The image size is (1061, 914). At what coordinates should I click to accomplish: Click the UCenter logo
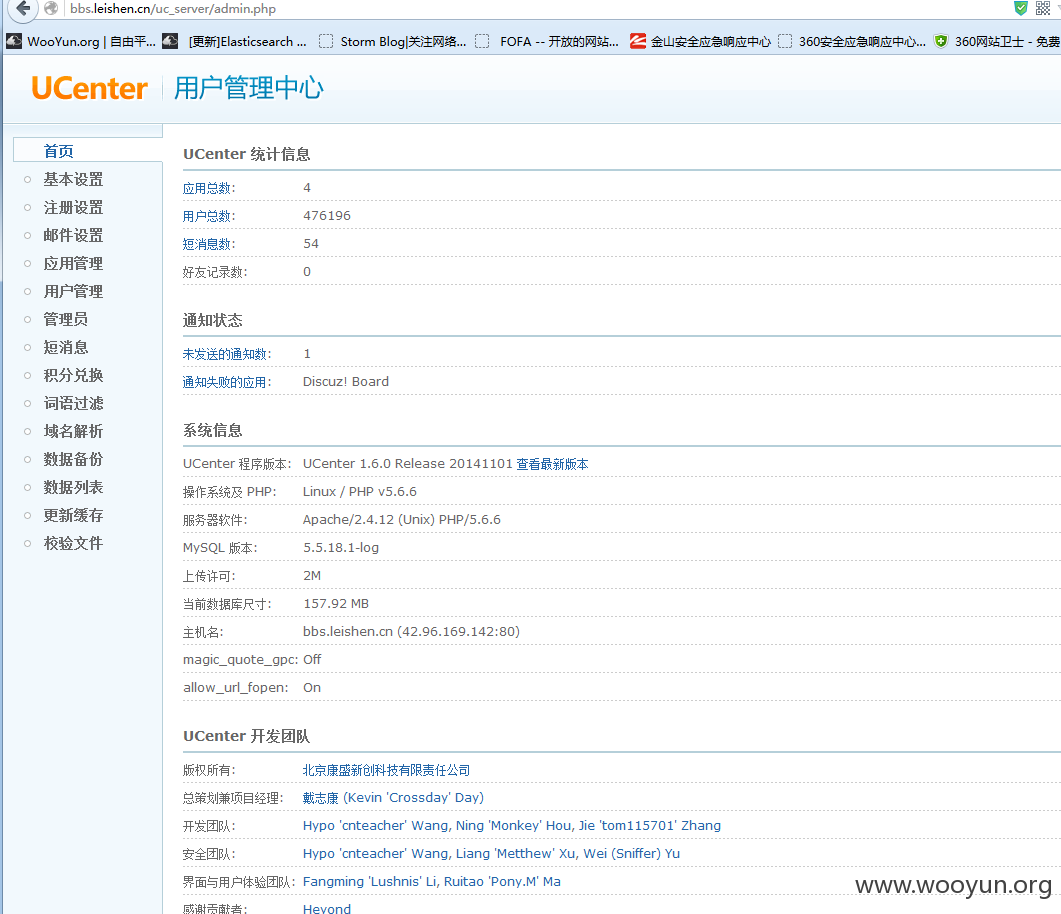pos(89,89)
